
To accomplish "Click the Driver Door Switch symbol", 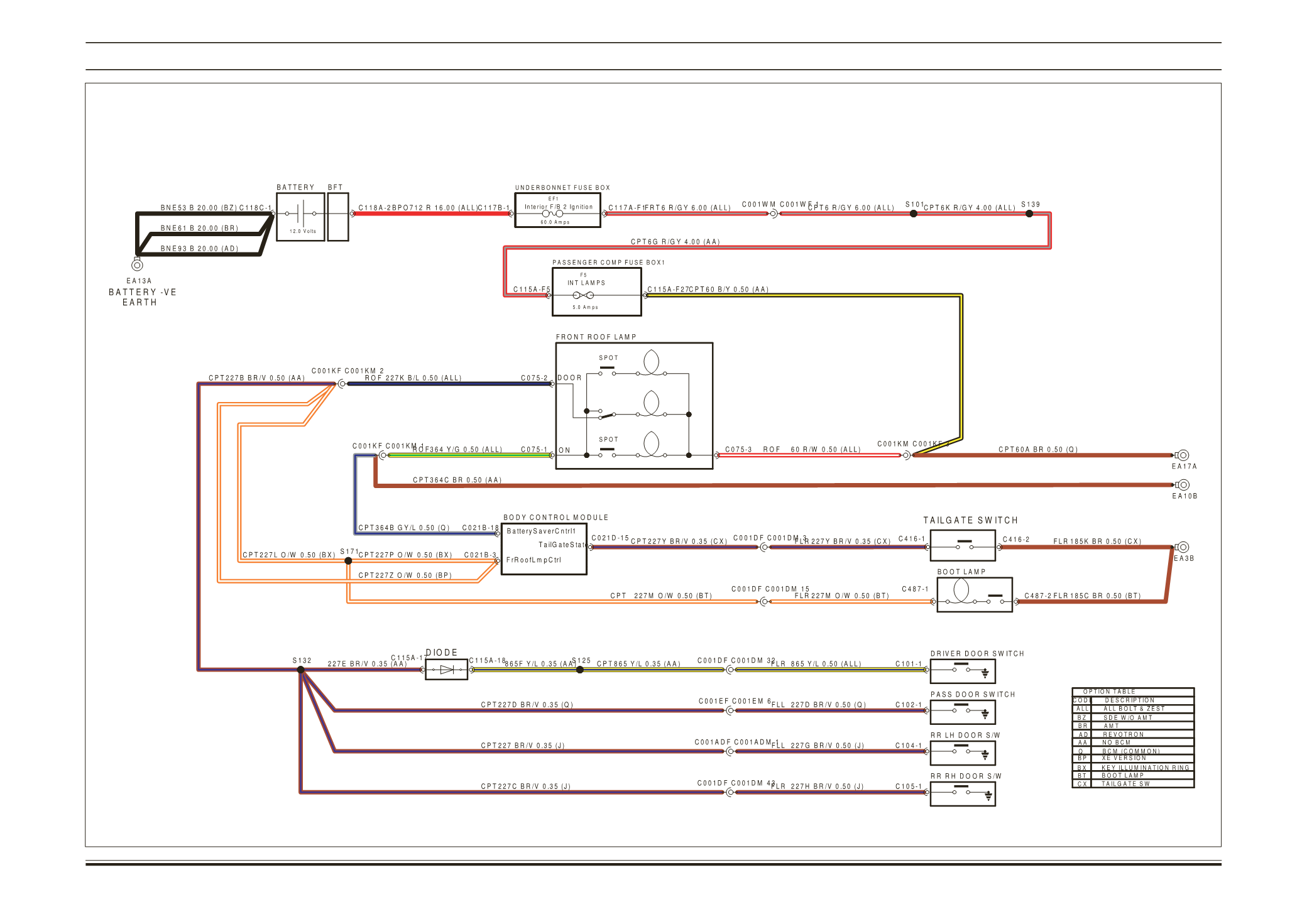I will (963, 671).
